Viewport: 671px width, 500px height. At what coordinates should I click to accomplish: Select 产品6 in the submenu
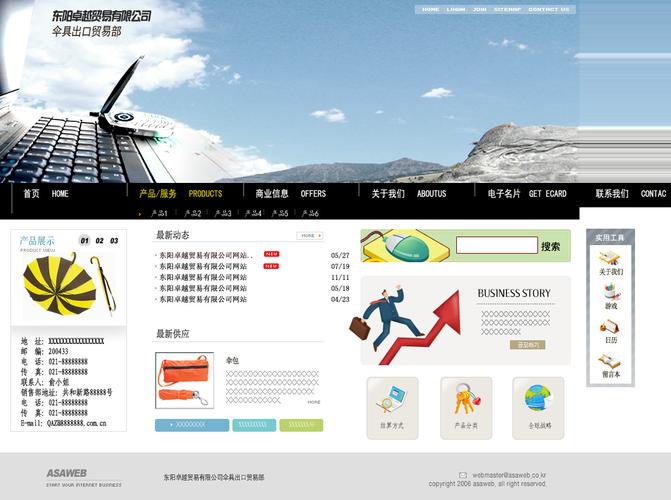[x=310, y=213]
